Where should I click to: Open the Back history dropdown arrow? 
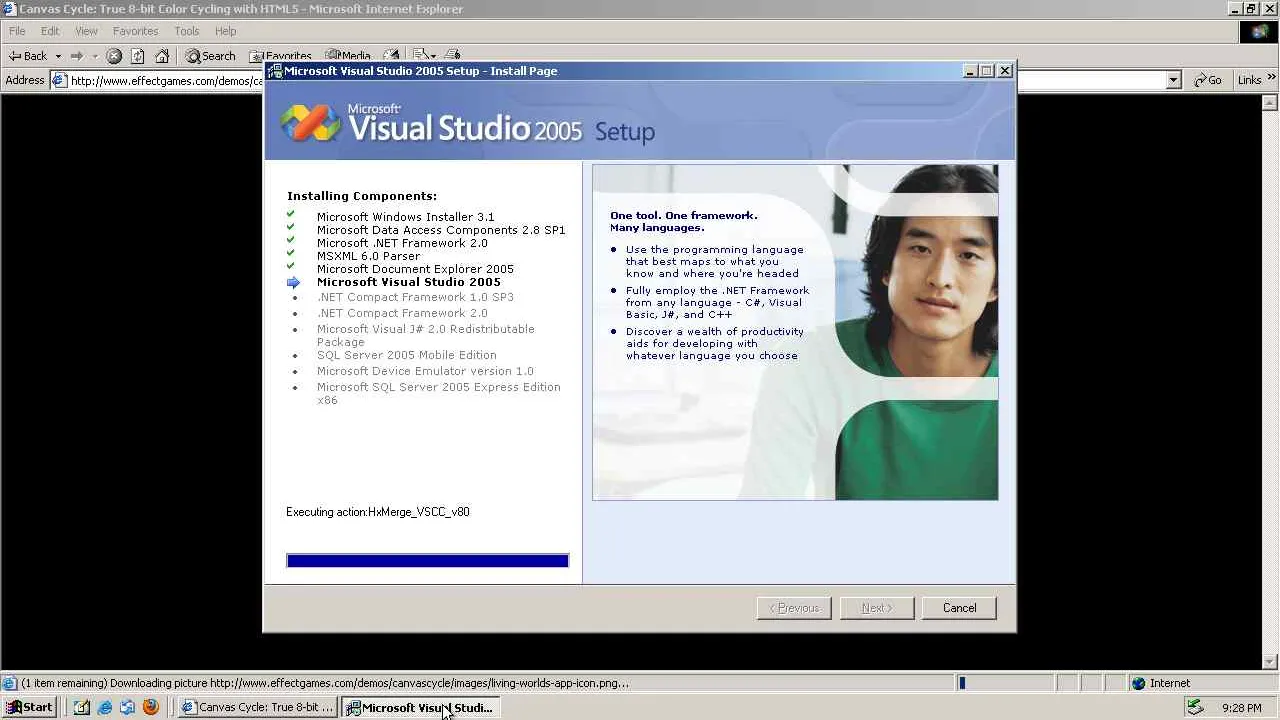pyautogui.click(x=58, y=56)
